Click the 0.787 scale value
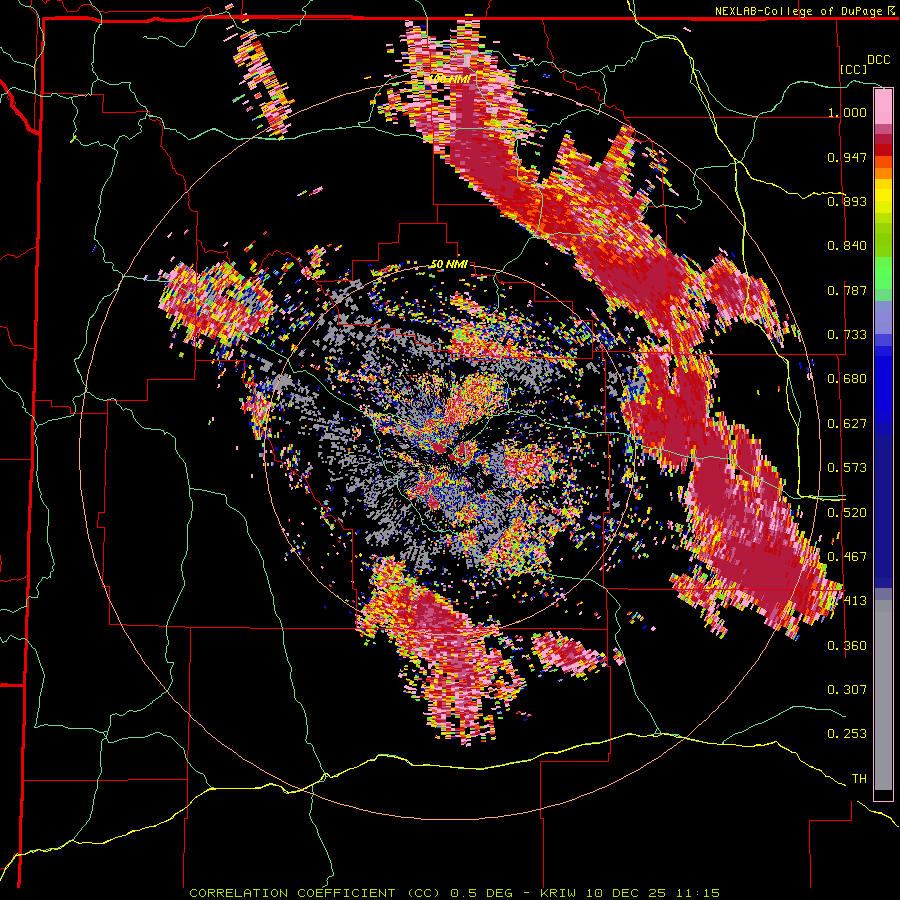 click(x=847, y=290)
